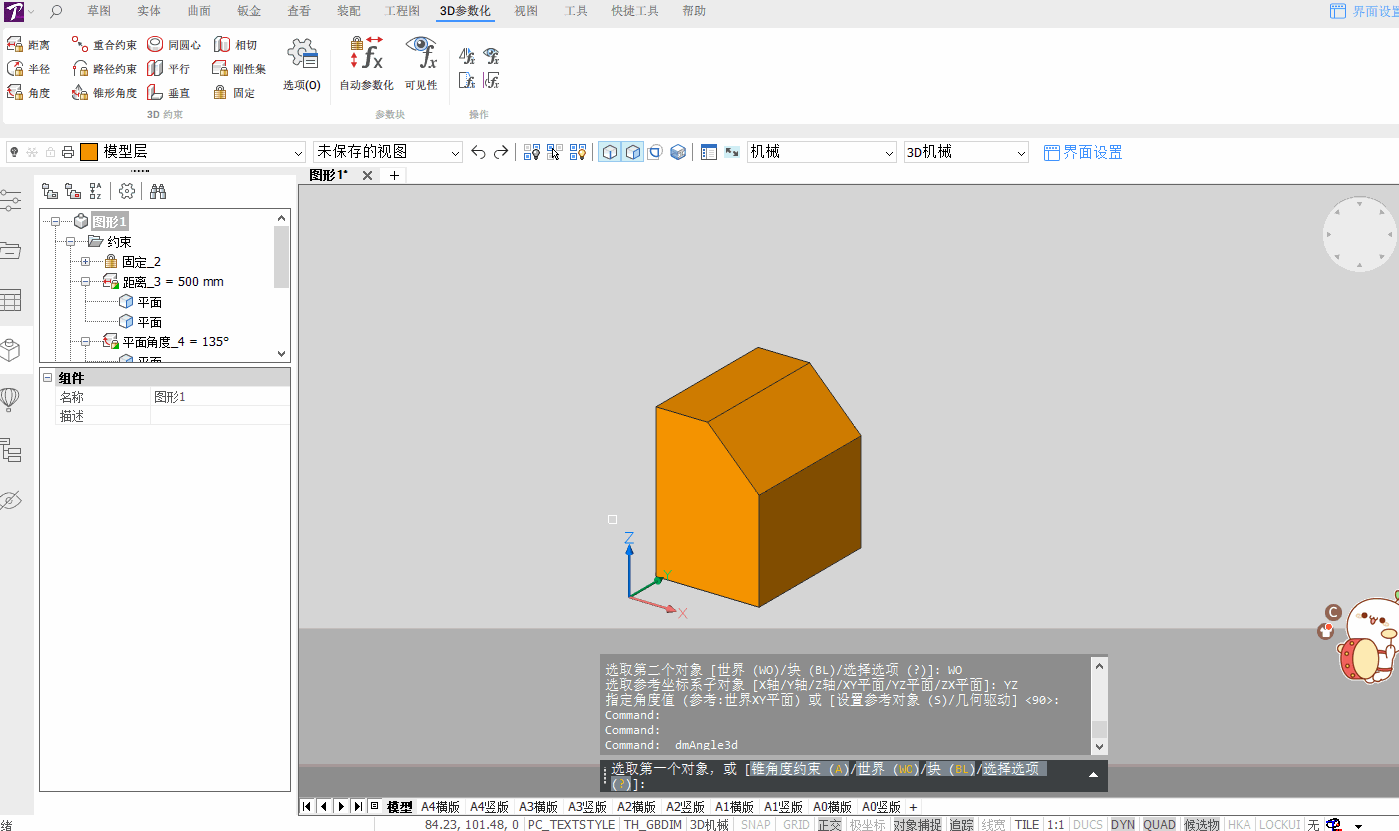1399x831 pixels.
Task: Create a 刚性集 rigid set
Action: 239,69
